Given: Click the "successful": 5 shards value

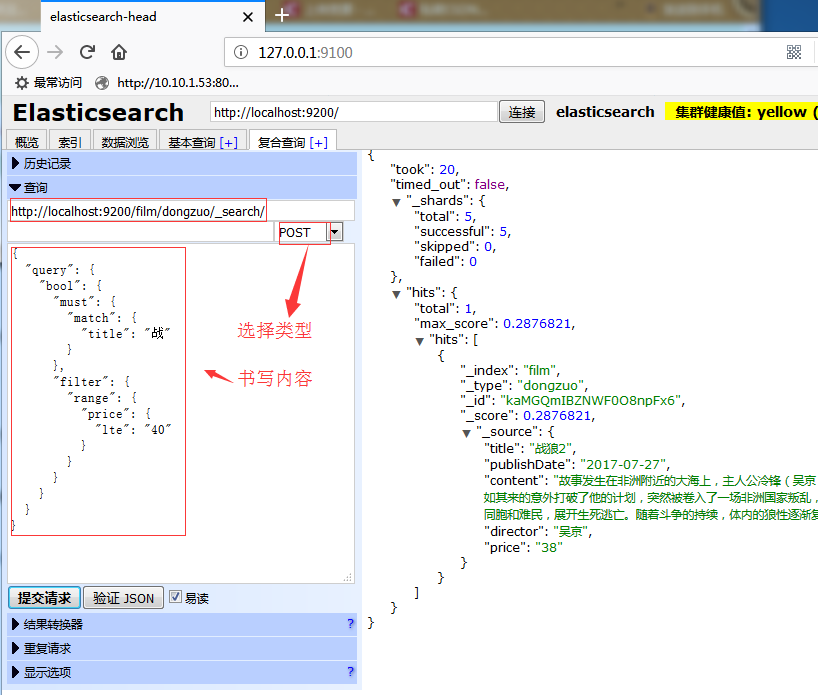Looking at the screenshot, I should pos(503,231).
